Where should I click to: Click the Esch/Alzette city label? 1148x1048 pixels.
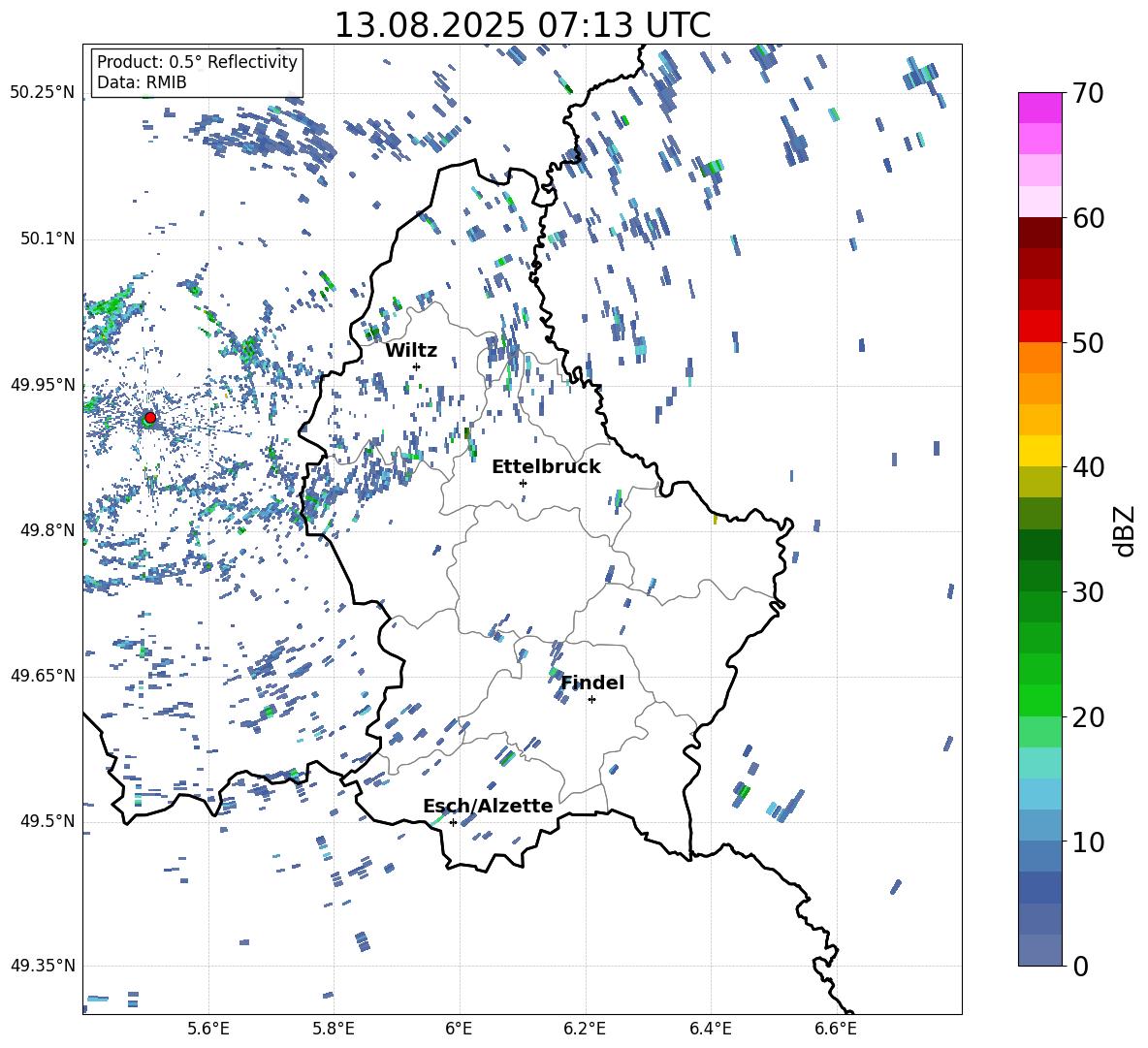tap(488, 806)
